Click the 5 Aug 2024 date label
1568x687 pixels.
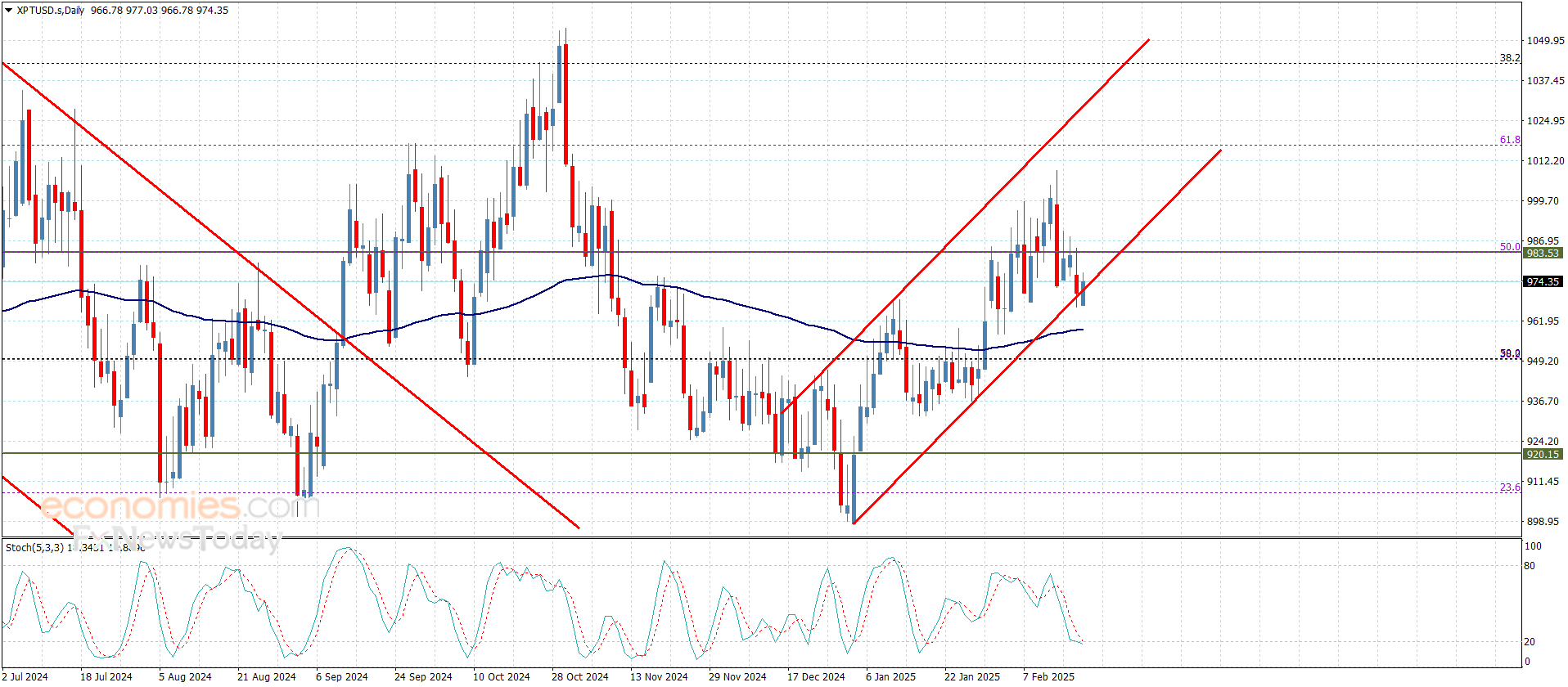(x=185, y=676)
